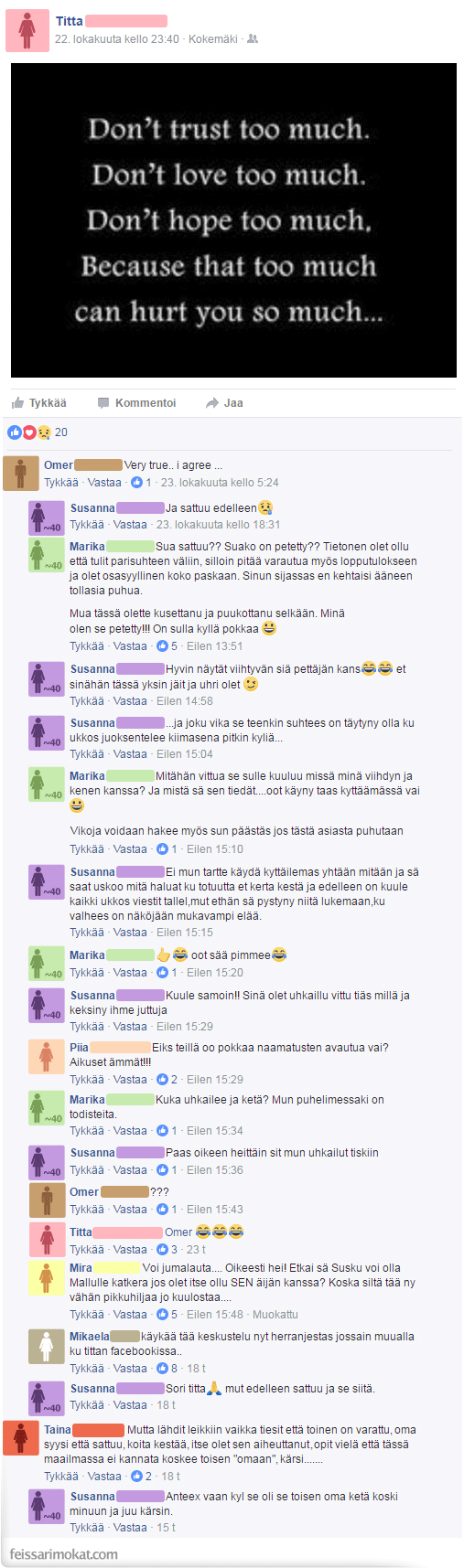The image size is (464, 1568).
Task: Click Vastaa under Omer's 'Very true' comment
Action: tap(104, 483)
